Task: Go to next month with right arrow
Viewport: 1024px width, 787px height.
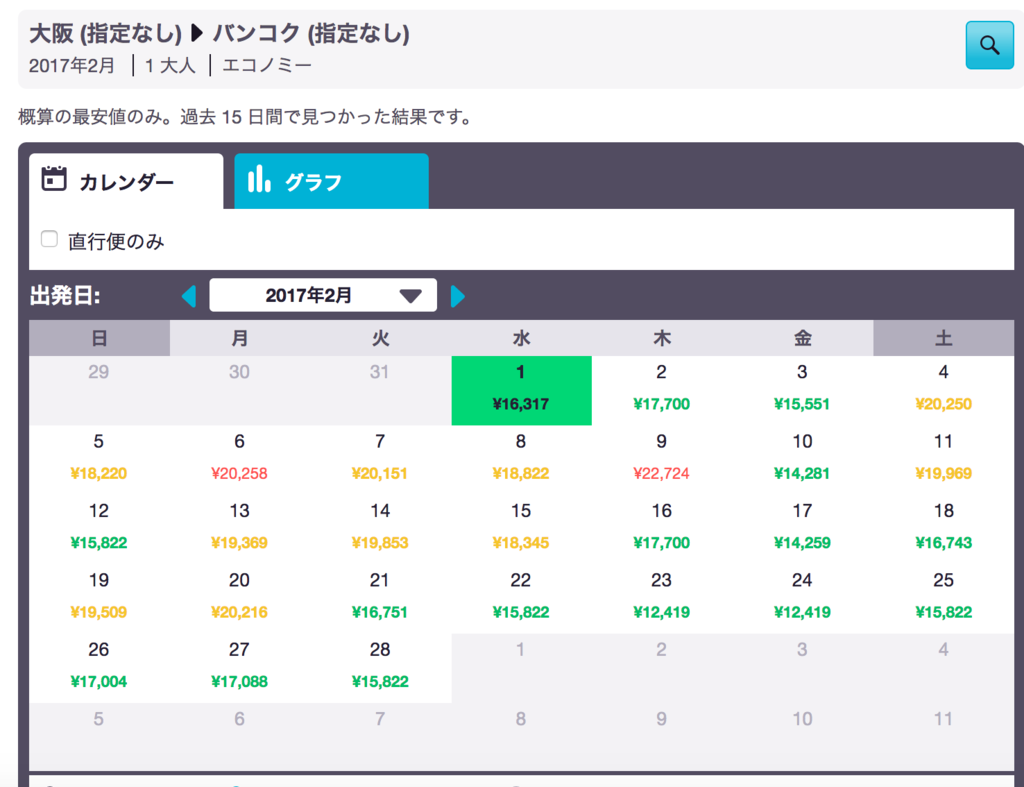Action: click(x=458, y=296)
